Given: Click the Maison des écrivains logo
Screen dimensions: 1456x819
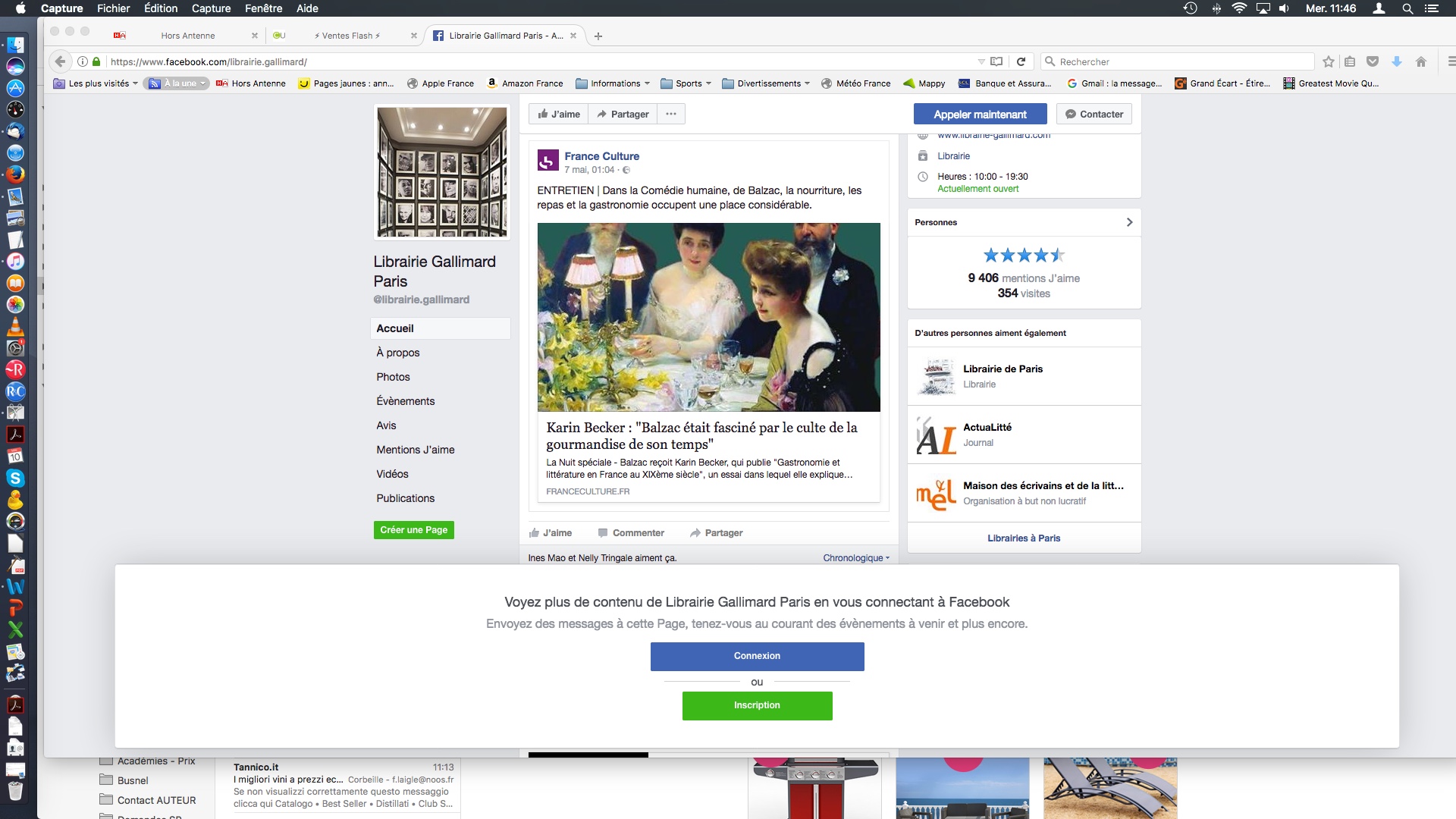Looking at the screenshot, I should pos(936,493).
